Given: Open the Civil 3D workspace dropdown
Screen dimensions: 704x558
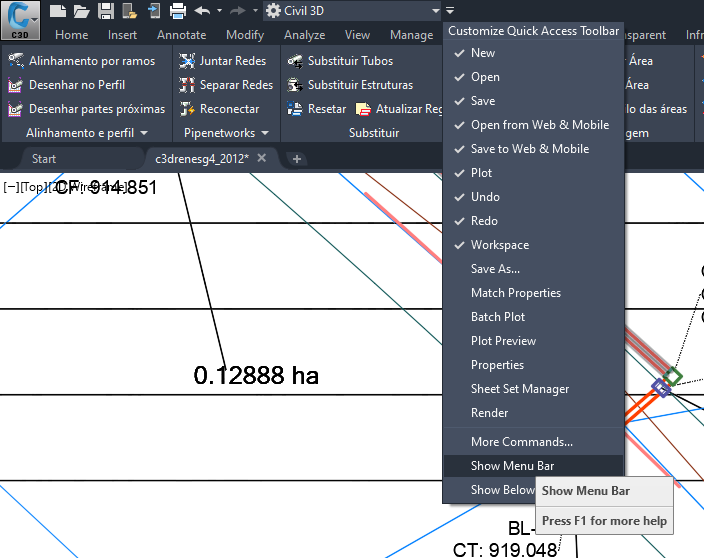Looking at the screenshot, I should (x=352, y=11).
